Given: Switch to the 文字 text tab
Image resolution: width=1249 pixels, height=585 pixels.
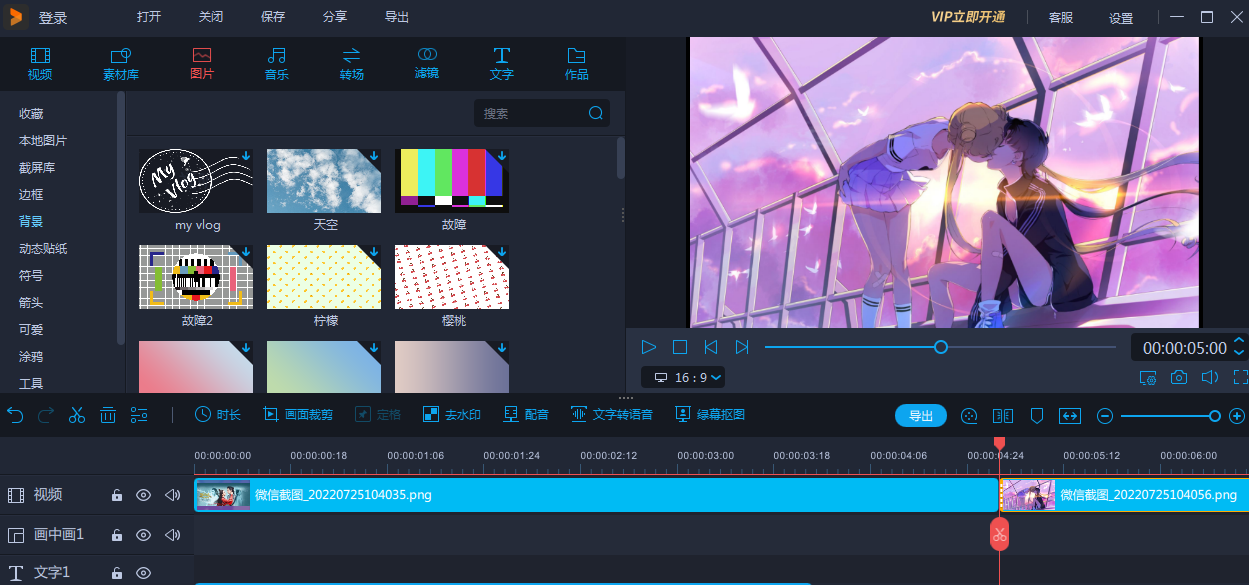Looking at the screenshot, I should [502, 64].
